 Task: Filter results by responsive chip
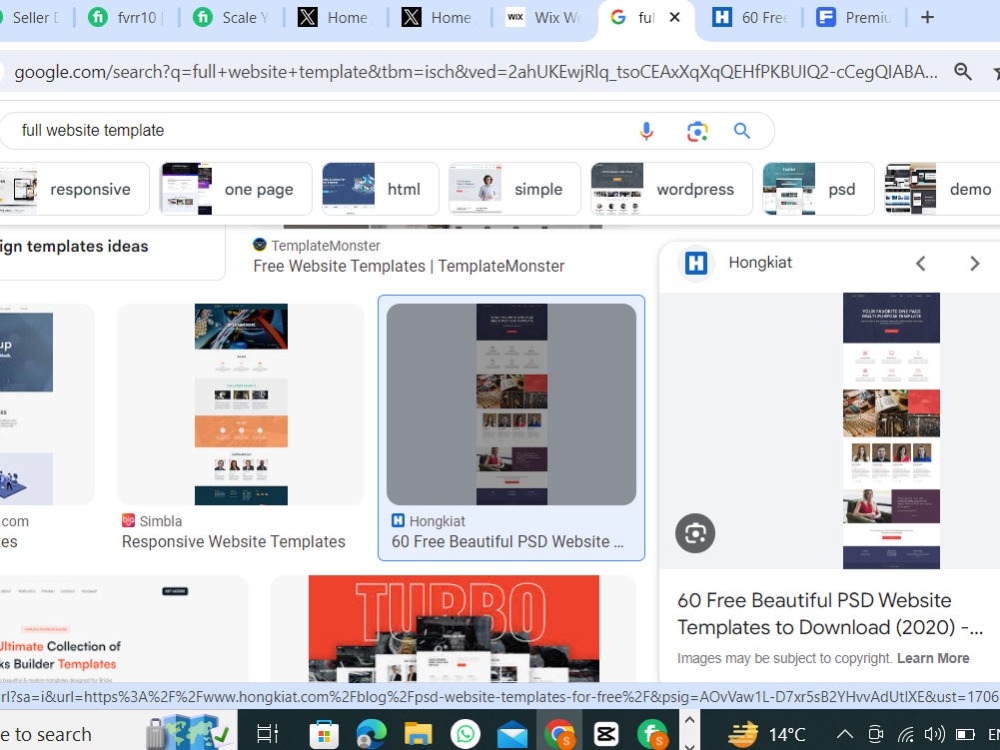click(74, 189)
